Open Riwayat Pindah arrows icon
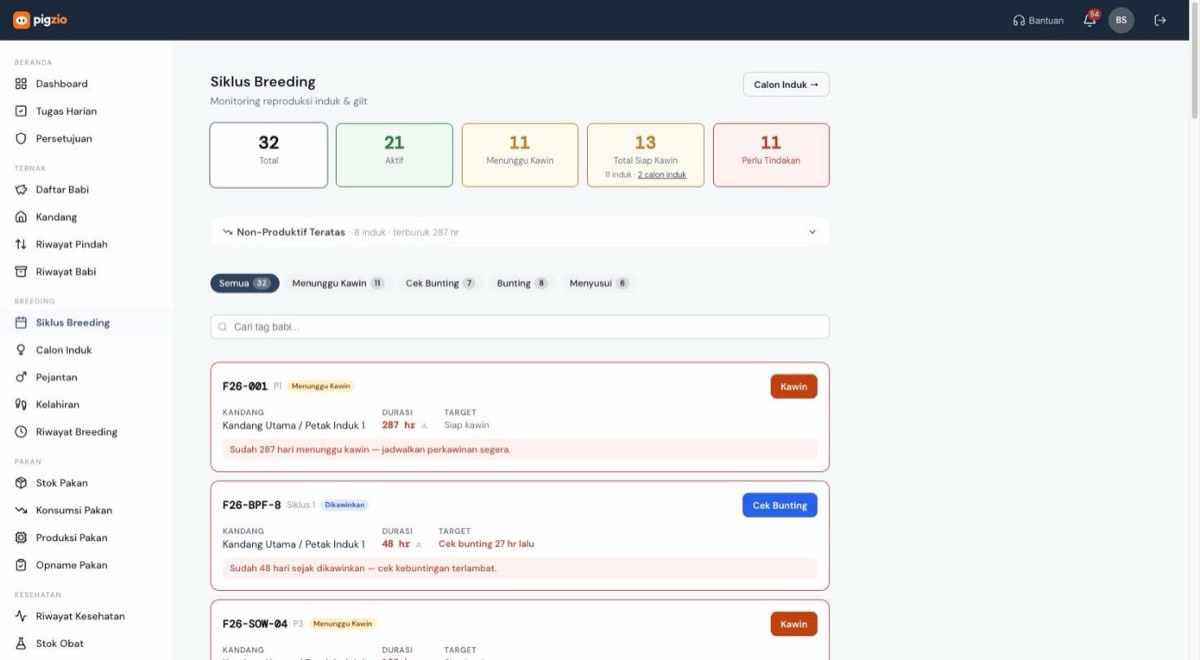The height and width of the screenshot is (660, 1200). tap(21, 244)
